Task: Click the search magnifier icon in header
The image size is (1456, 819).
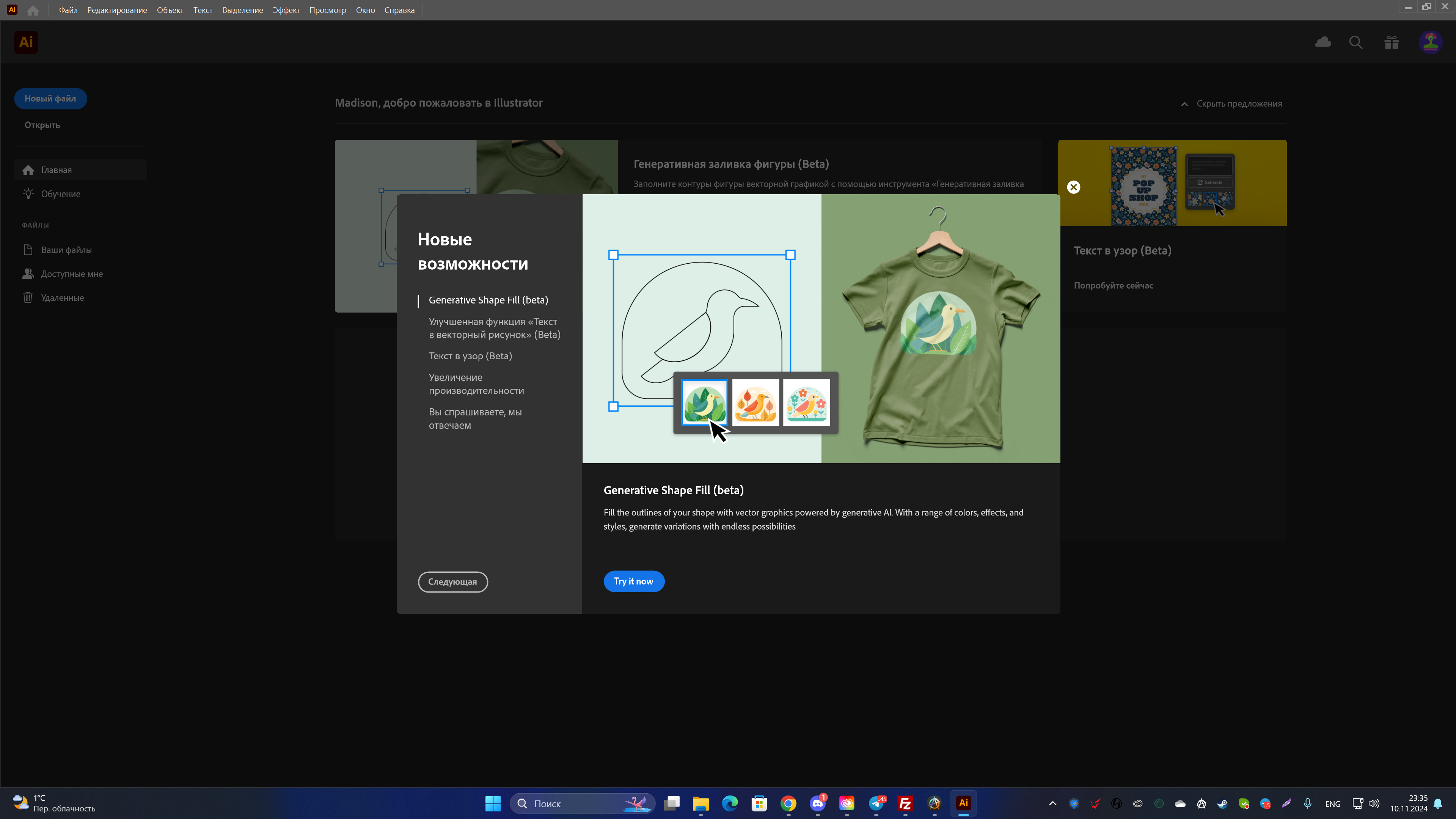Action: 1356,42
